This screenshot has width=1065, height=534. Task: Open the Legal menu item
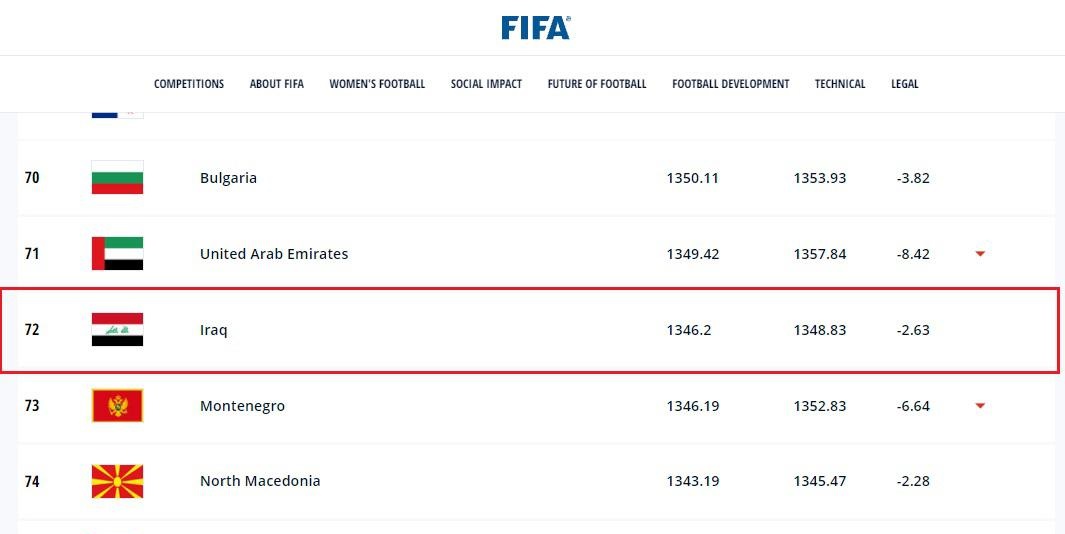[905, 84]
